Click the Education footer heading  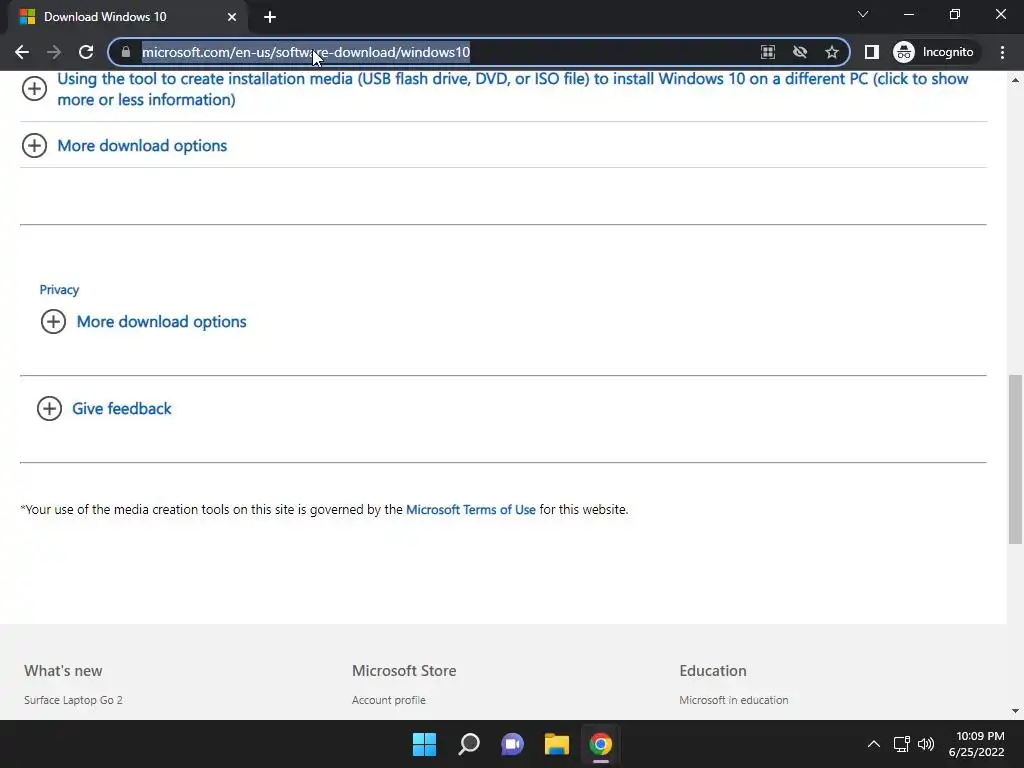pyautogui.click(x=712, y=671)
